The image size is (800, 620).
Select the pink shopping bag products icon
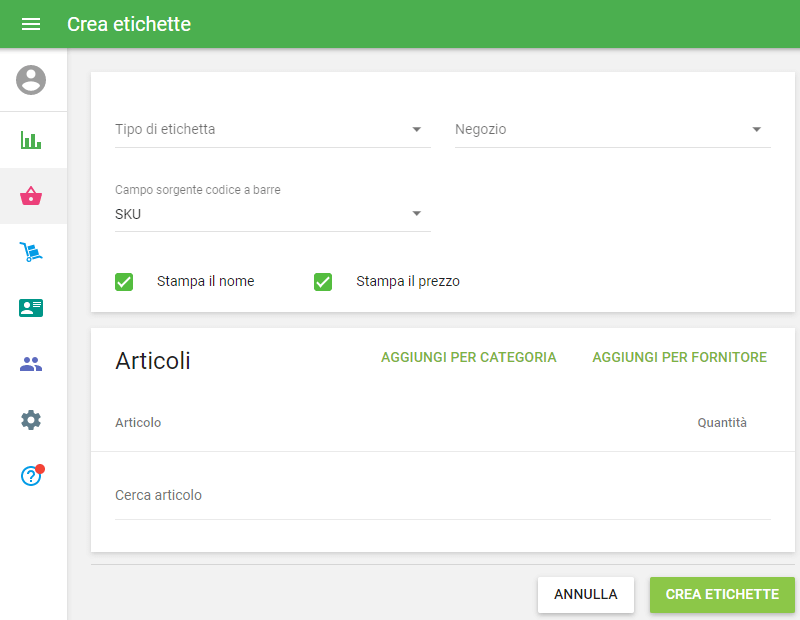[31, 196]
